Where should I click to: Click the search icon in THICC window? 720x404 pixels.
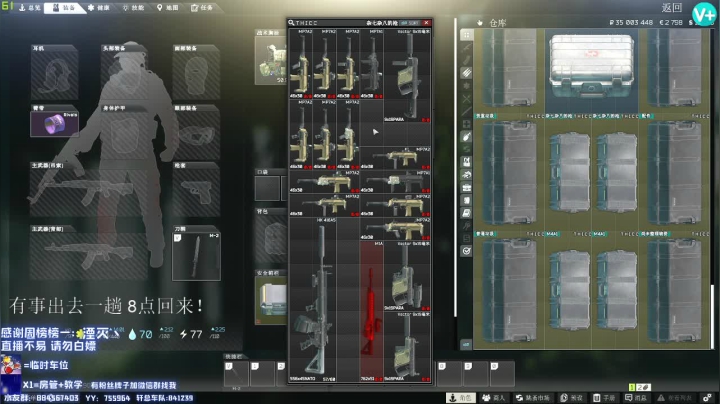[x=291, y=22]
